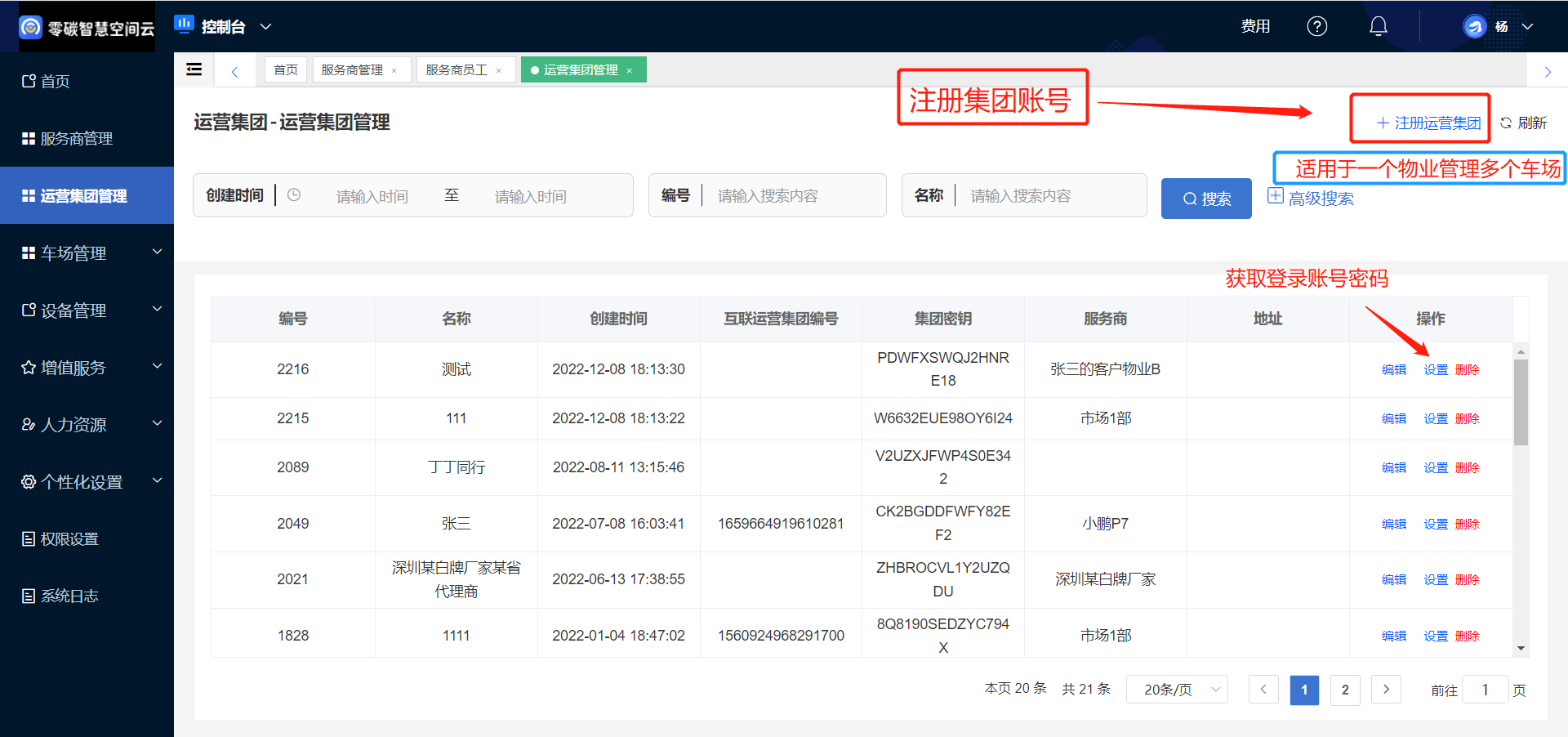This screenshot has width=1568, height=737.
Task: Expand the 车场管理 sidebar menu
Action: click(x=87, y=252)
